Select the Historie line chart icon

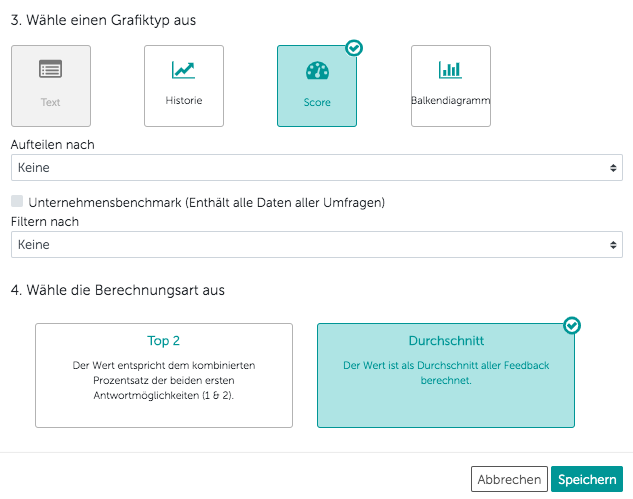tap(183, 70)
